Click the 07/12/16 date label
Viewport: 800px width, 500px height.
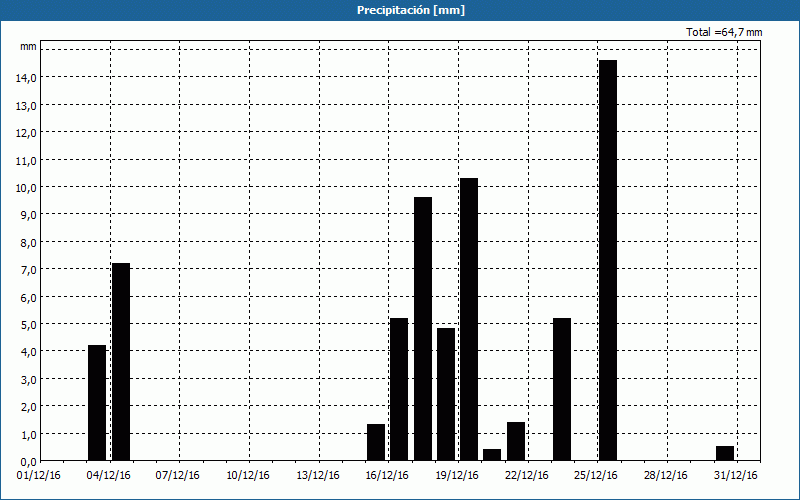point(178,476)
